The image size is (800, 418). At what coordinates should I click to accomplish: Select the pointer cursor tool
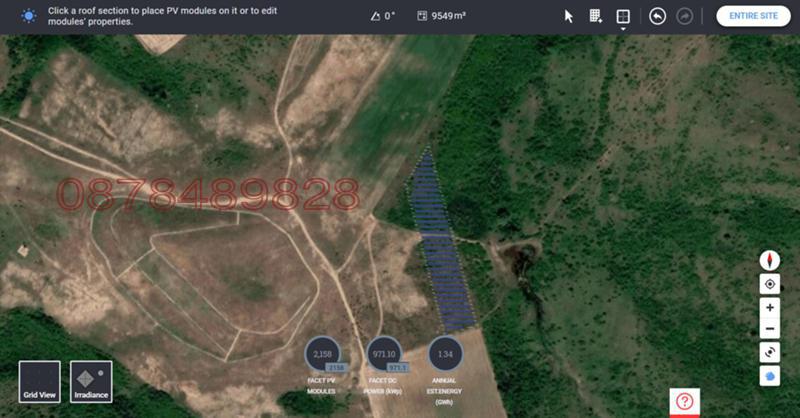point(569,16)
